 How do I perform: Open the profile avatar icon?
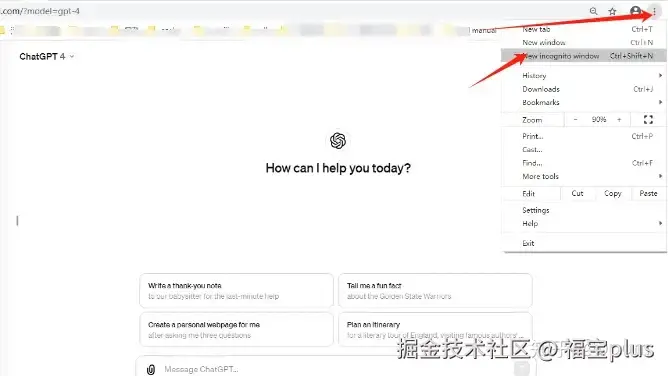635,11
